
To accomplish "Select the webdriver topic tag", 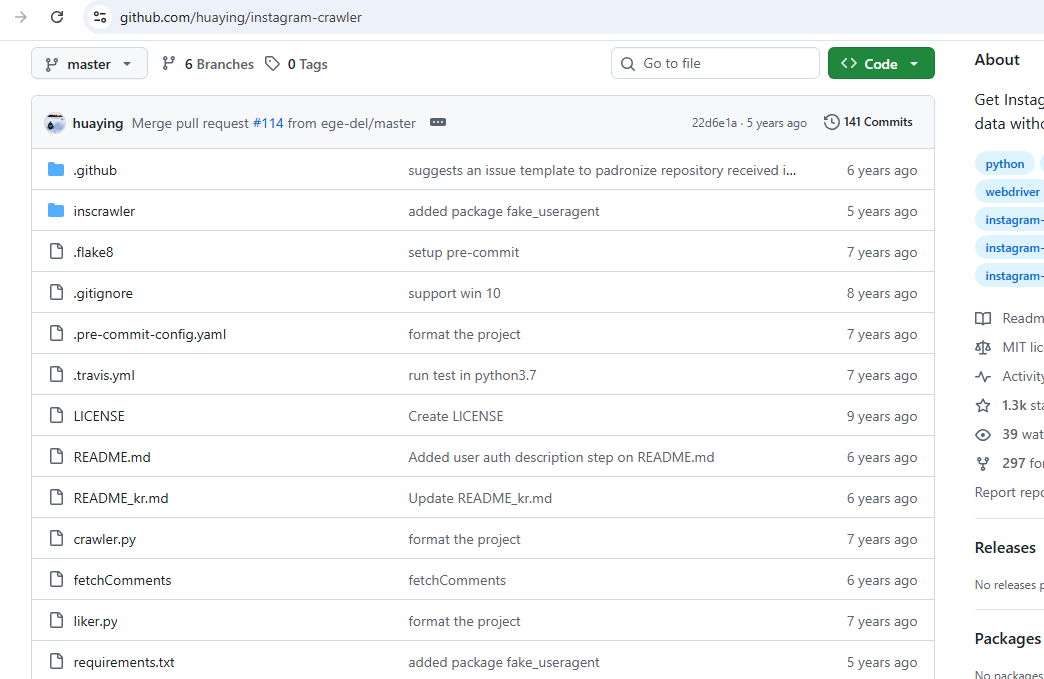I will click(x=1011, y=192).
